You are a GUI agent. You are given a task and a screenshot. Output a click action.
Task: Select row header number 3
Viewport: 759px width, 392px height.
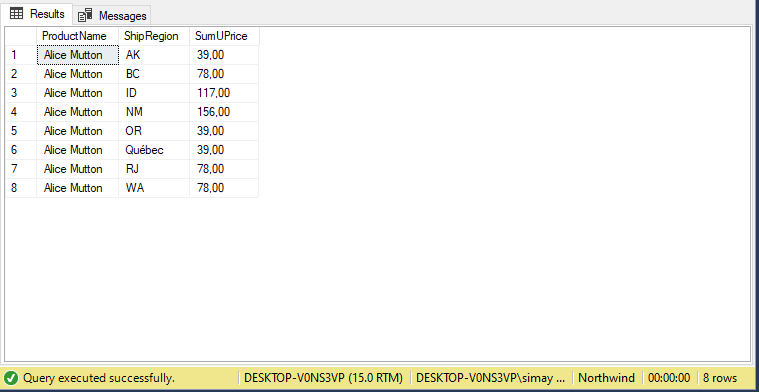(21, 93)
